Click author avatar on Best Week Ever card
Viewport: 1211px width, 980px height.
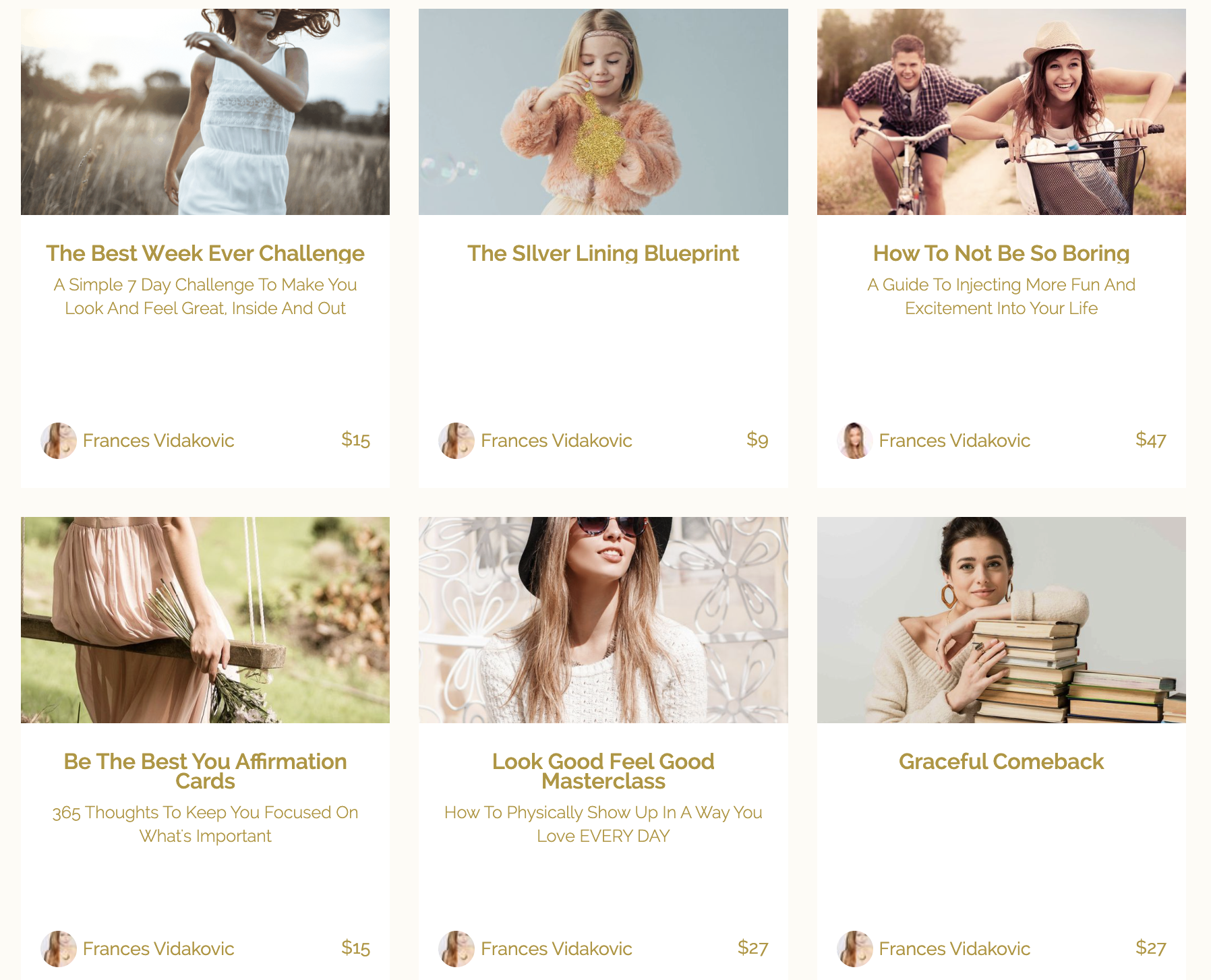coord(59,441)
